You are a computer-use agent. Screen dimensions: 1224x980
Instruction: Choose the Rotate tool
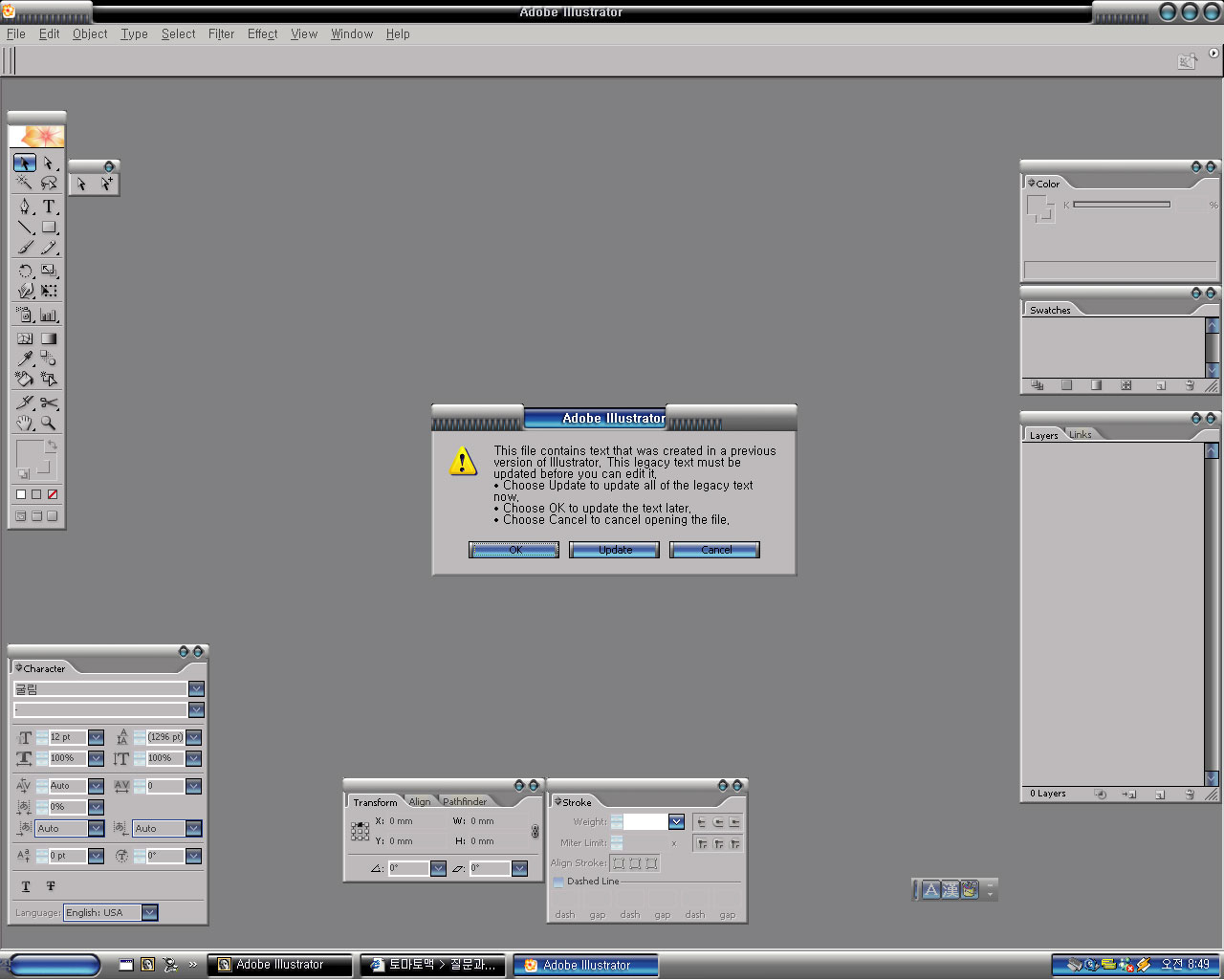pyautogui.click(x=25, y=271)
